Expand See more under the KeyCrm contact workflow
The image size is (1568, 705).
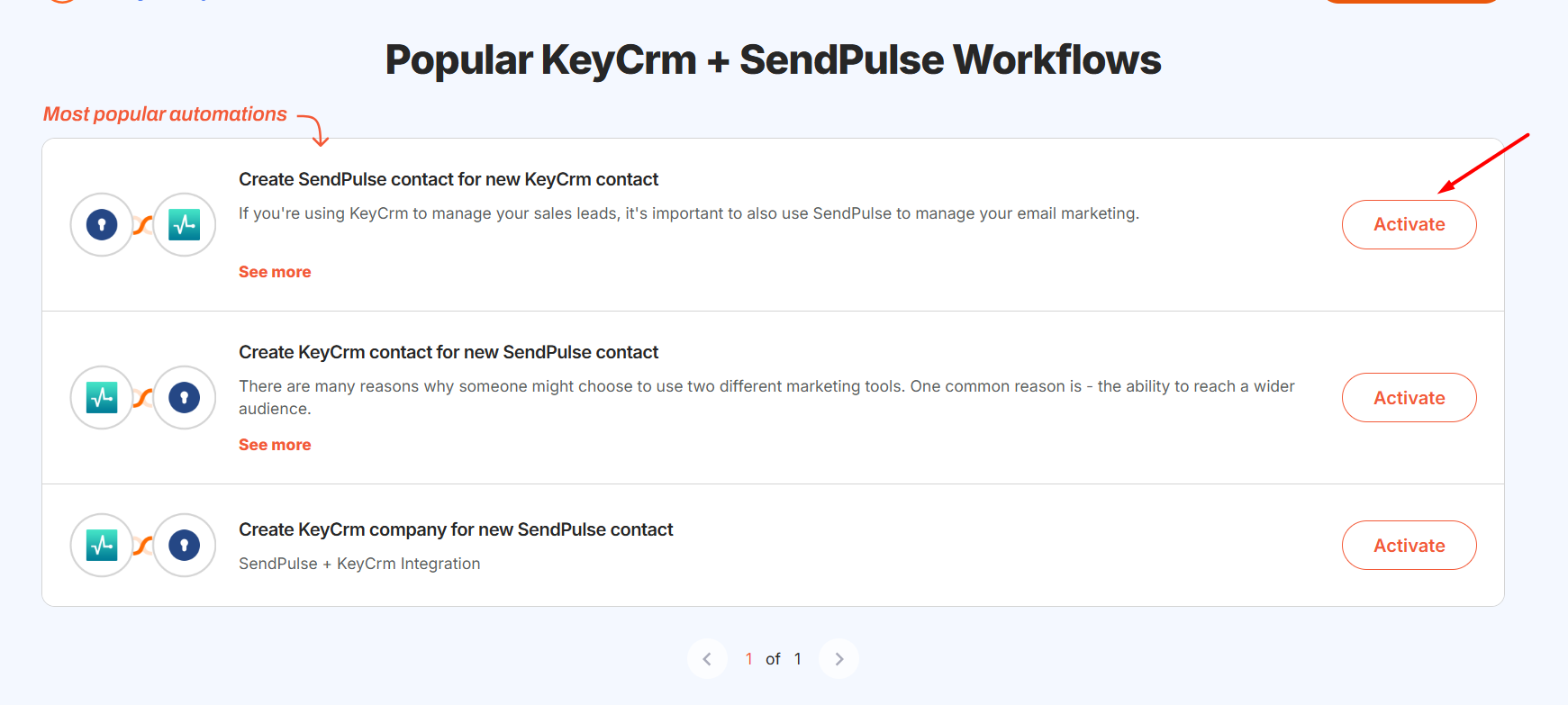(x=275, y=445)
